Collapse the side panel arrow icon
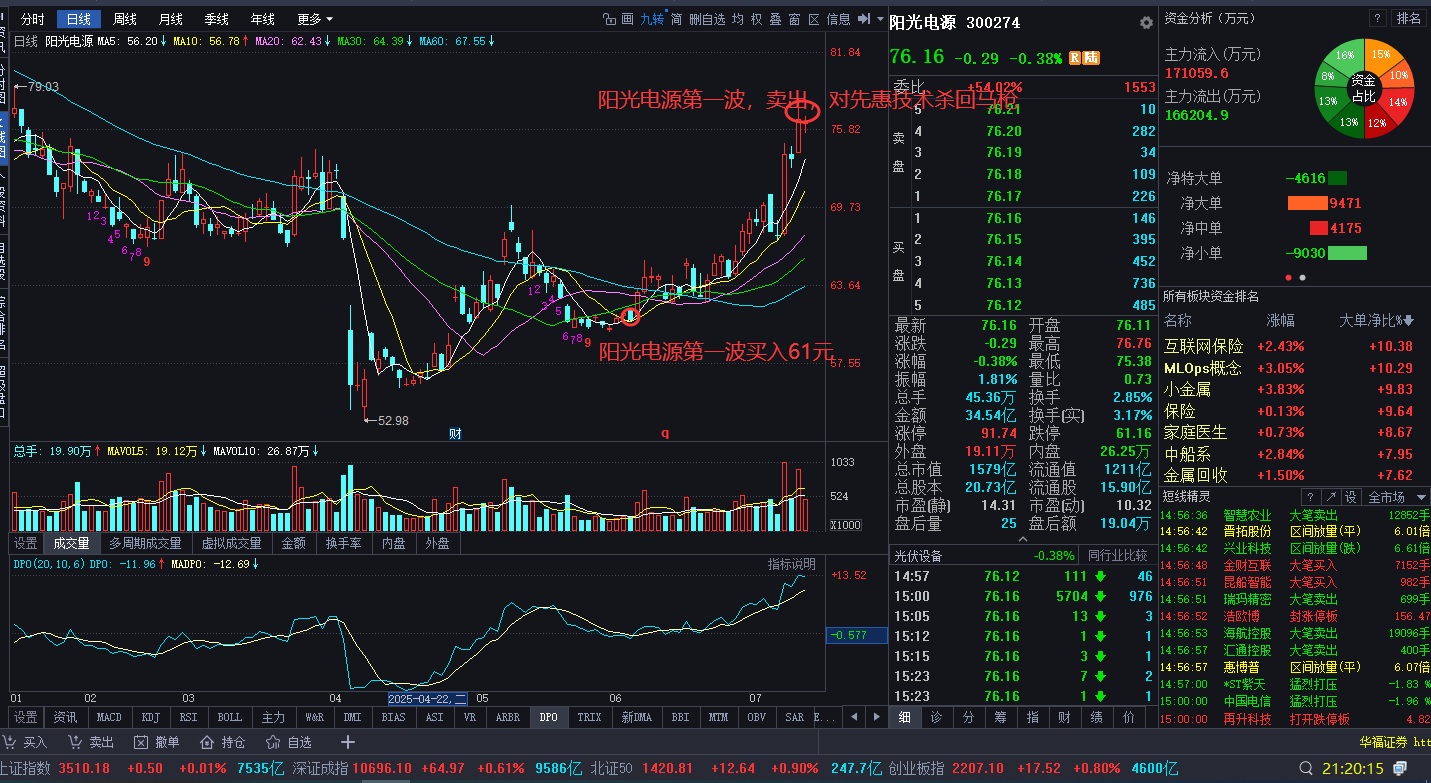Screen dimensions: 1431x783 pos(864,19)
